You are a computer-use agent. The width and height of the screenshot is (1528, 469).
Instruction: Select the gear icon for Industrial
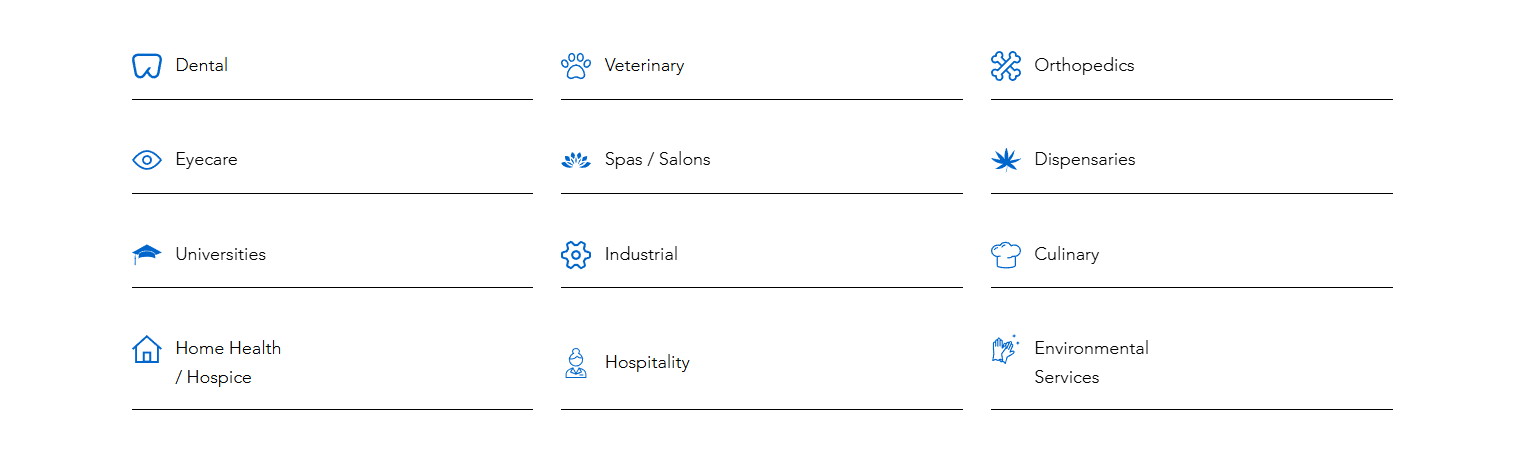pos(576,255)
